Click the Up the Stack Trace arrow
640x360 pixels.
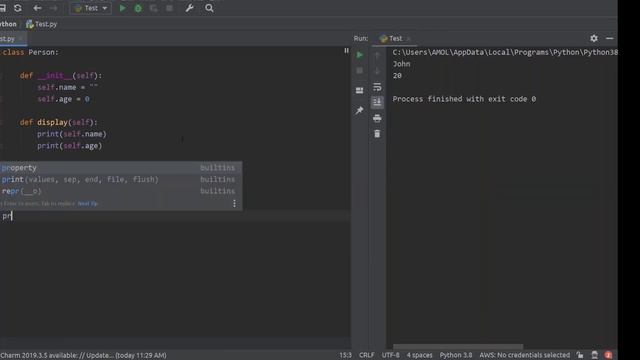click(377, 55)
